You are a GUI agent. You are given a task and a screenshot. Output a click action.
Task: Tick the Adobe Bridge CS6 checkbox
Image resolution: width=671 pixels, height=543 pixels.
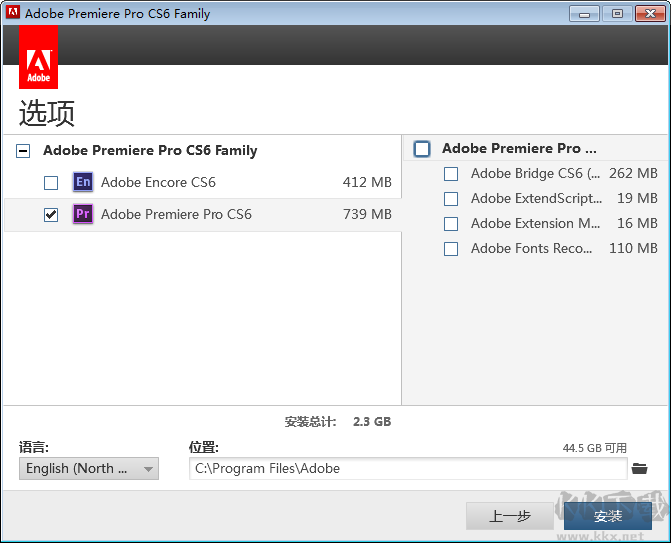(x=451, y=174)
